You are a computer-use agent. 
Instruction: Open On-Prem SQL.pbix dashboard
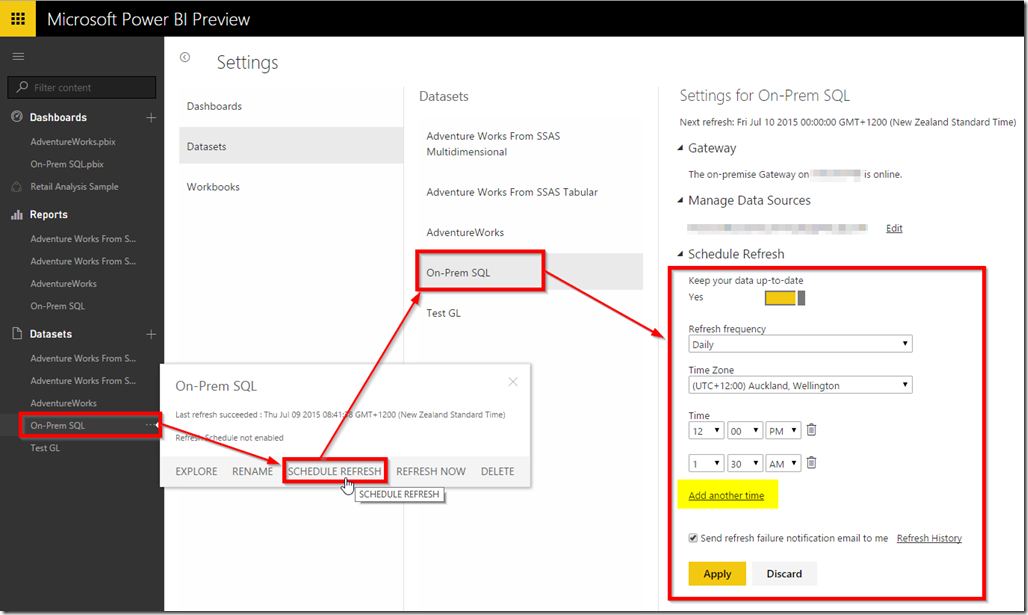[x=67, y=164]
